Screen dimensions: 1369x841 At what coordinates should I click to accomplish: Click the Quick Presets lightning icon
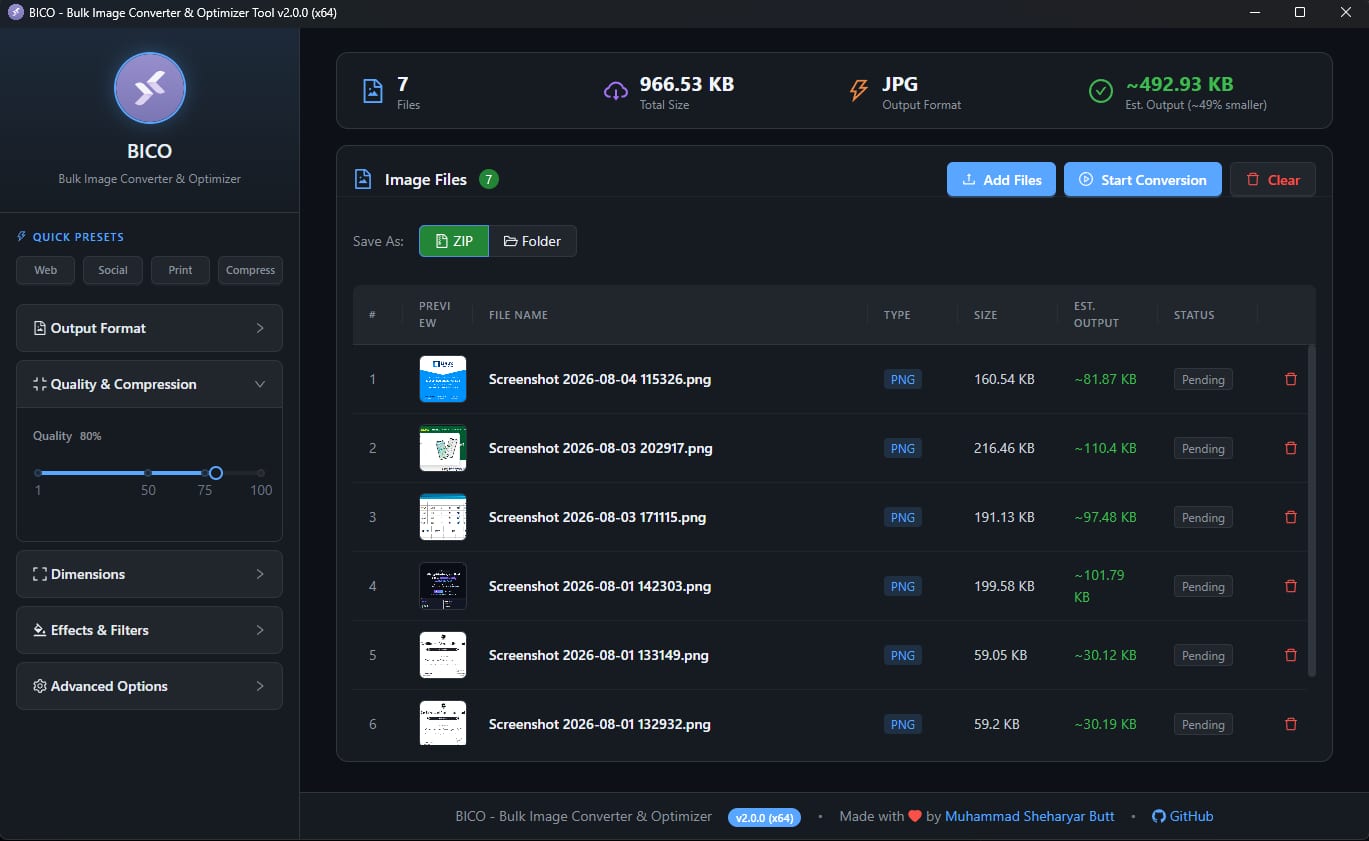[x=22, y=237]
